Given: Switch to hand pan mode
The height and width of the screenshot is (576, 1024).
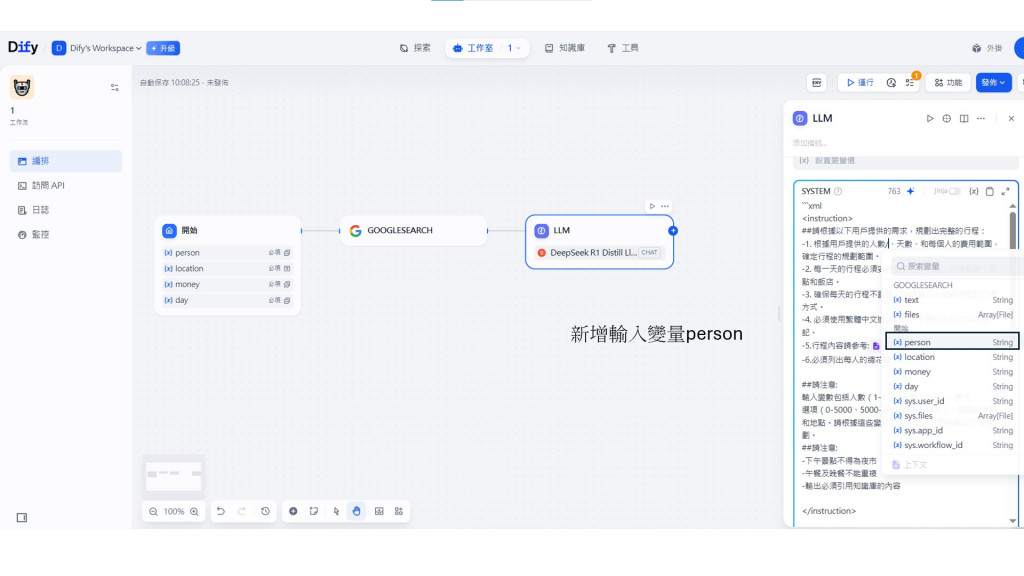Looking at the screenshot, I should (x=357, y=511).
